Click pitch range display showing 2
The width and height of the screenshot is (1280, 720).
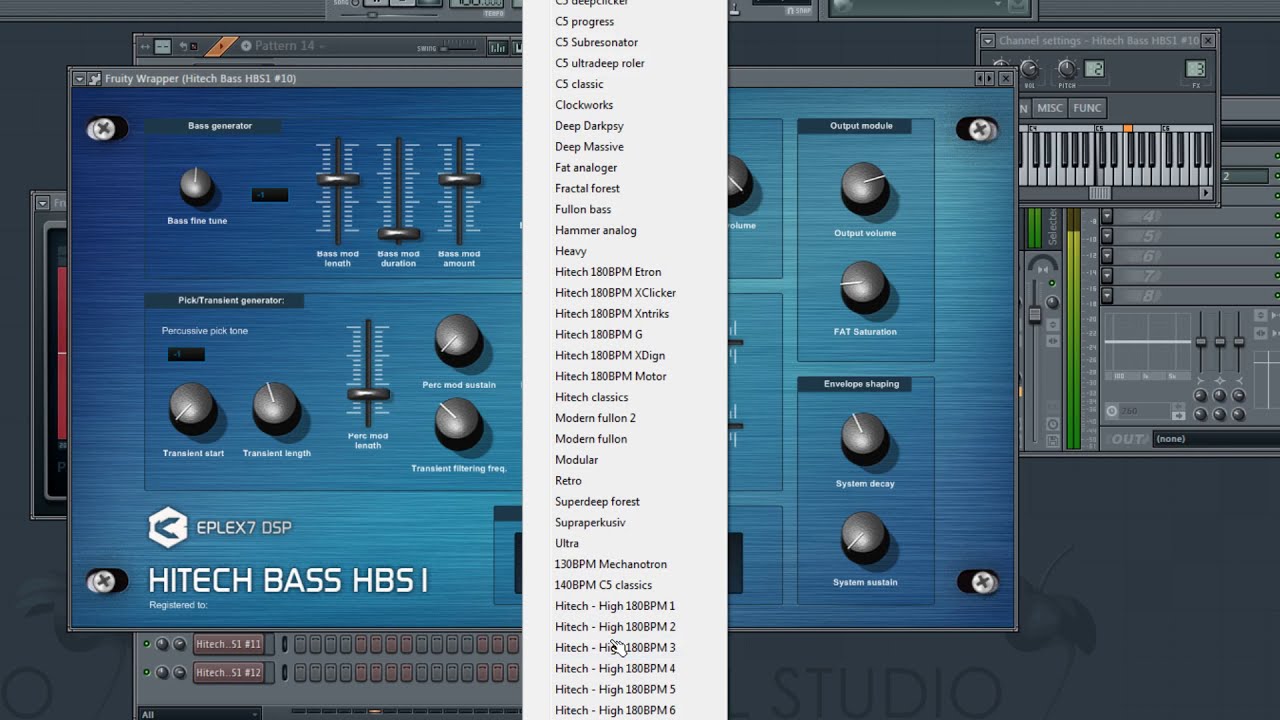[1095, 69]
